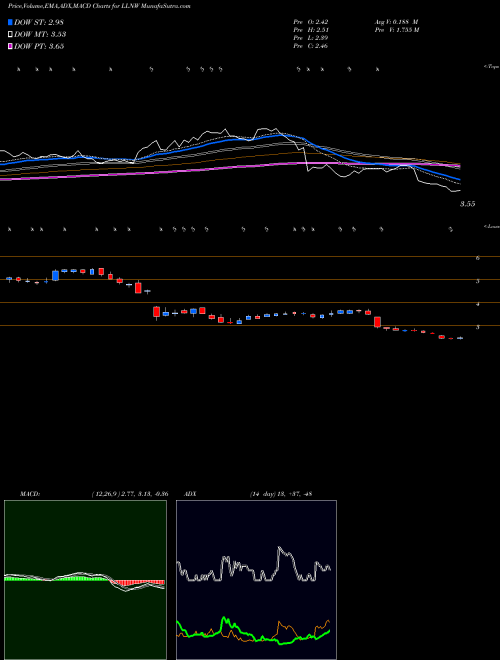Click the '<-Tops' marker label
500x660 pixels.
492,67
